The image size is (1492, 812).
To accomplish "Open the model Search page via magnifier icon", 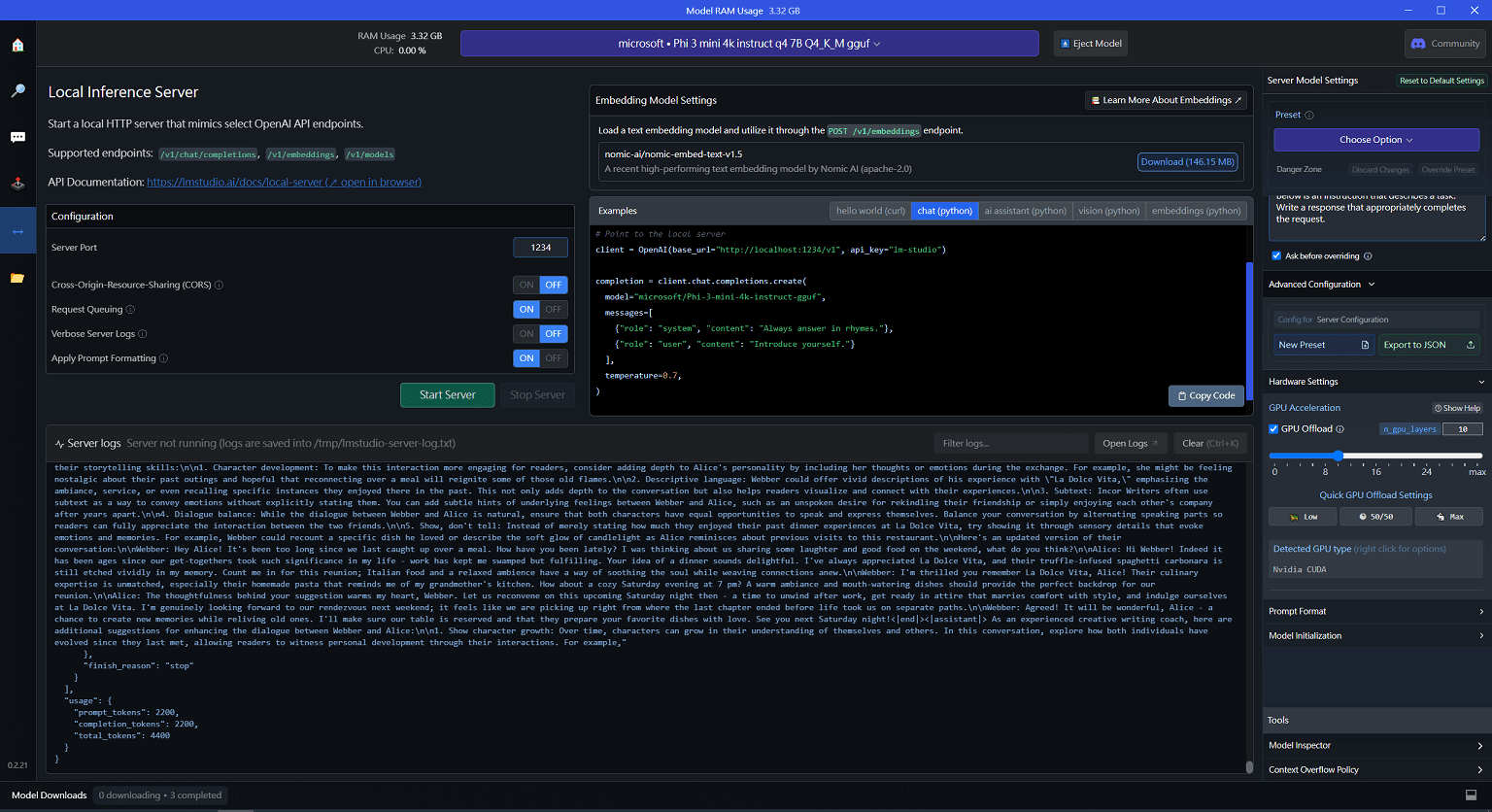I will (x=17, y=90).
